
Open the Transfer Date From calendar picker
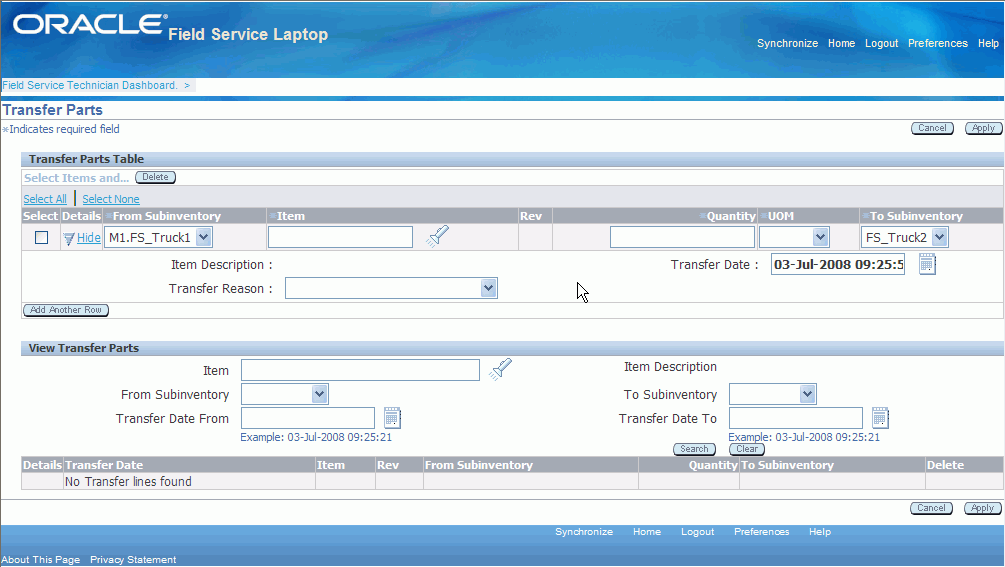(x=392, y=418)
